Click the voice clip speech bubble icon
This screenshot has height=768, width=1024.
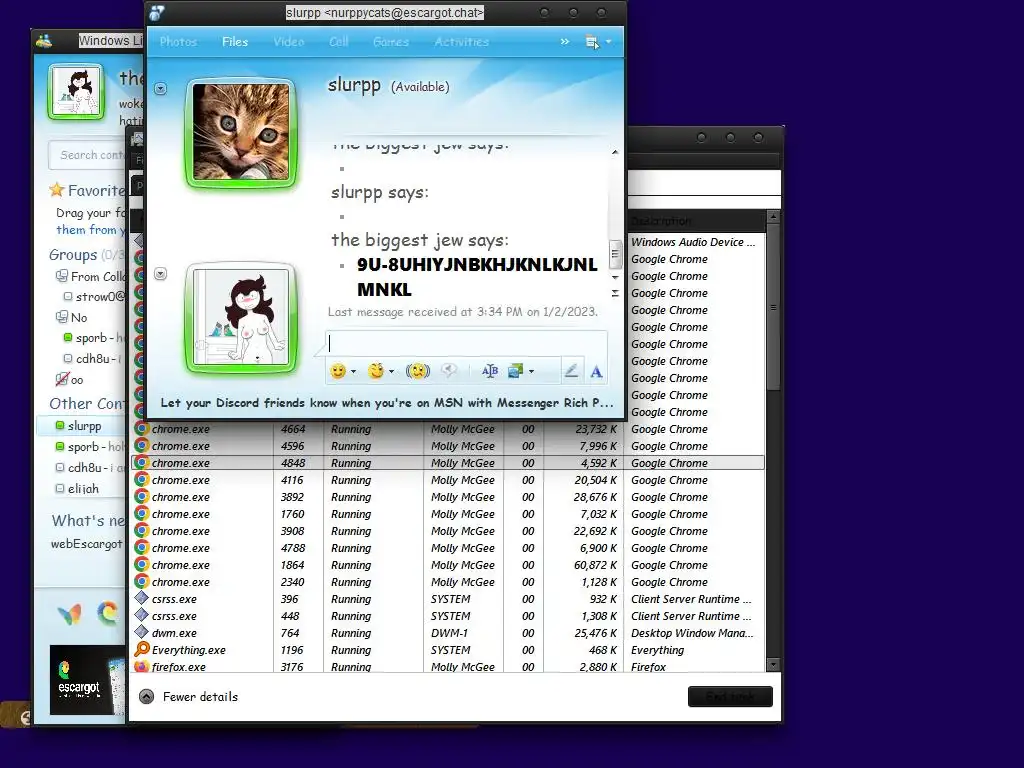449,370
